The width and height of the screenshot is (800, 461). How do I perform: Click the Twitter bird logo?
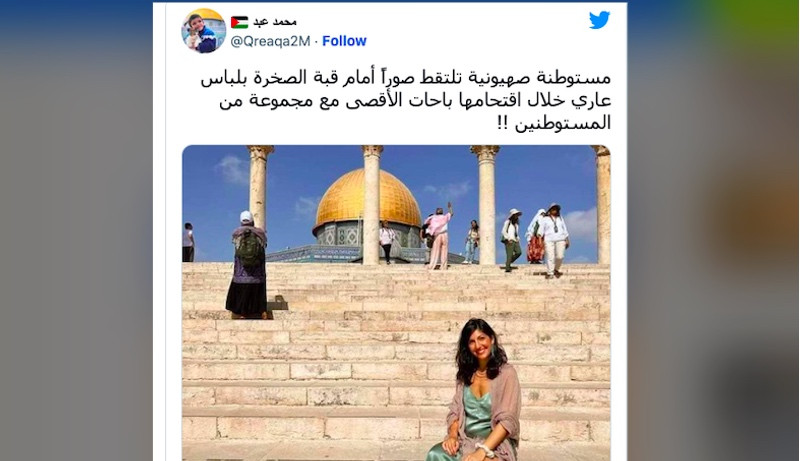click(599, 20)
